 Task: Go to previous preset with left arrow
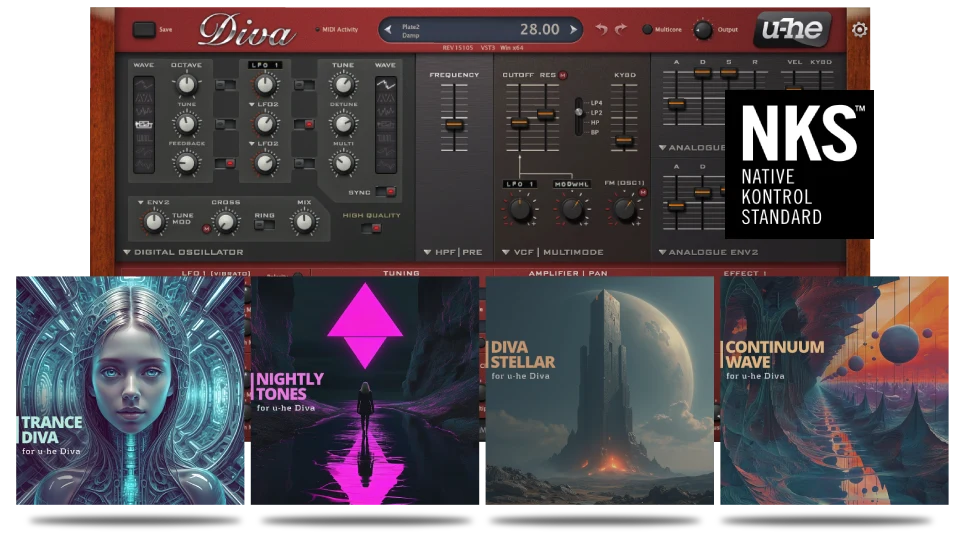(387, 30)
